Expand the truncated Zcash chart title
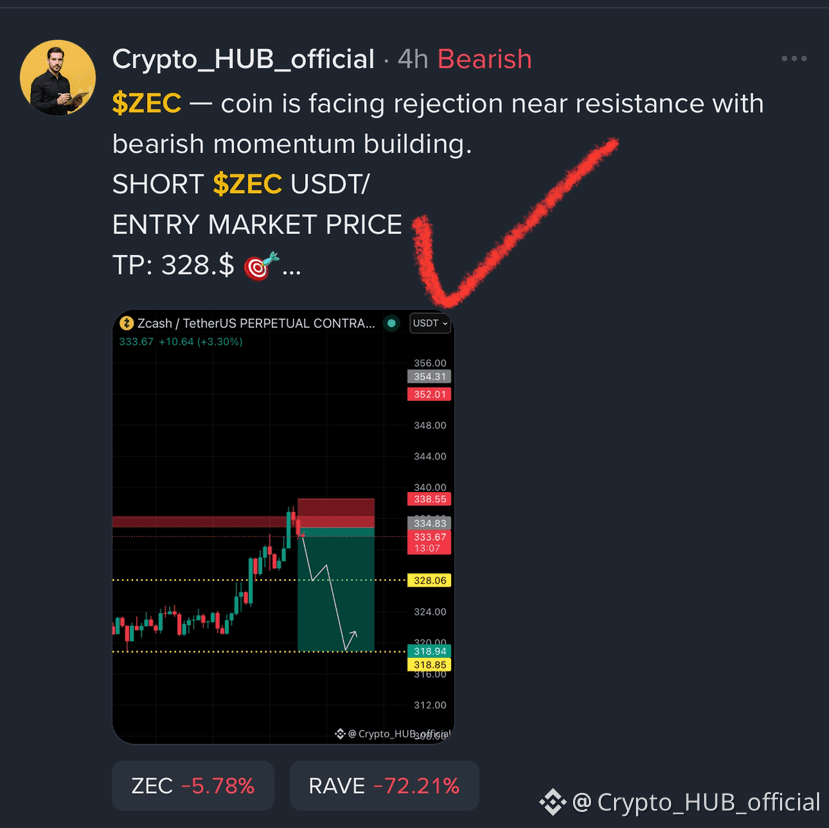 point(256,323)
